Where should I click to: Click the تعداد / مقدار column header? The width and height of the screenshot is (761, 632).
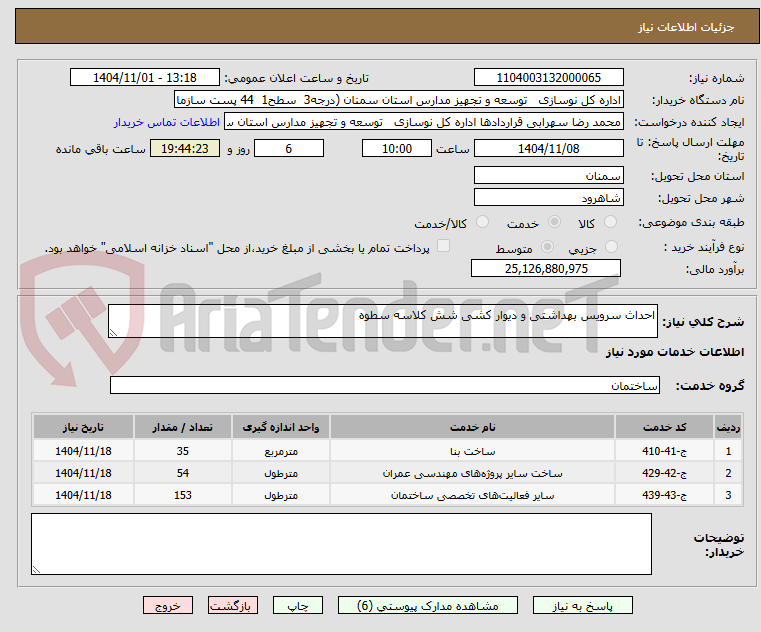point(182,427)
